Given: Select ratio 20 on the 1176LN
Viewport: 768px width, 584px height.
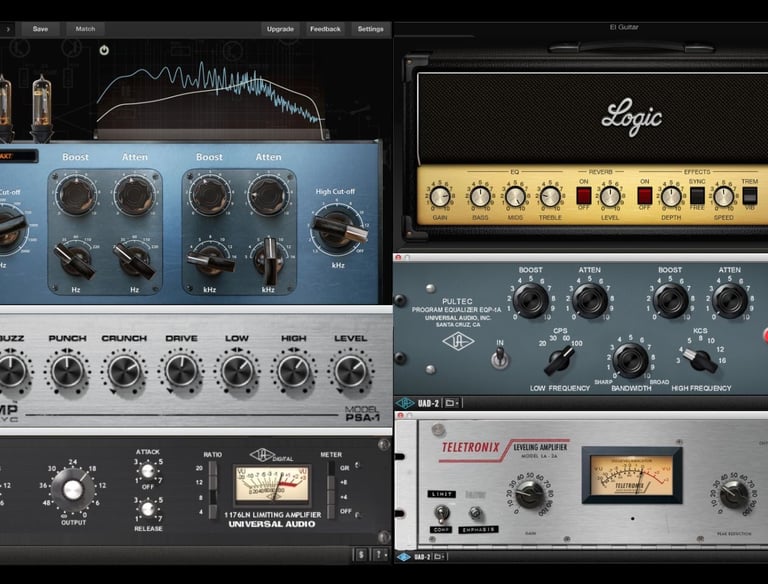Looking at the screenshot, I should 213,468.
